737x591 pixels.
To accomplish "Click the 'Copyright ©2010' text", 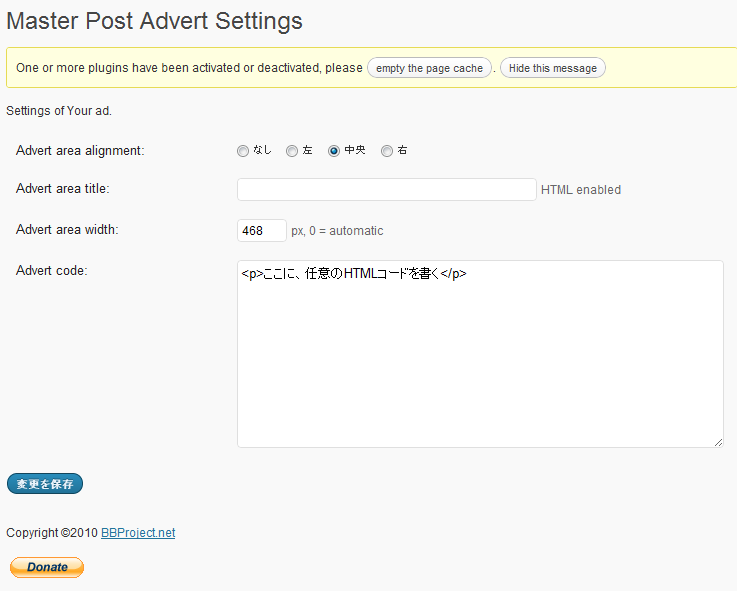I will (x=52, y=533).
